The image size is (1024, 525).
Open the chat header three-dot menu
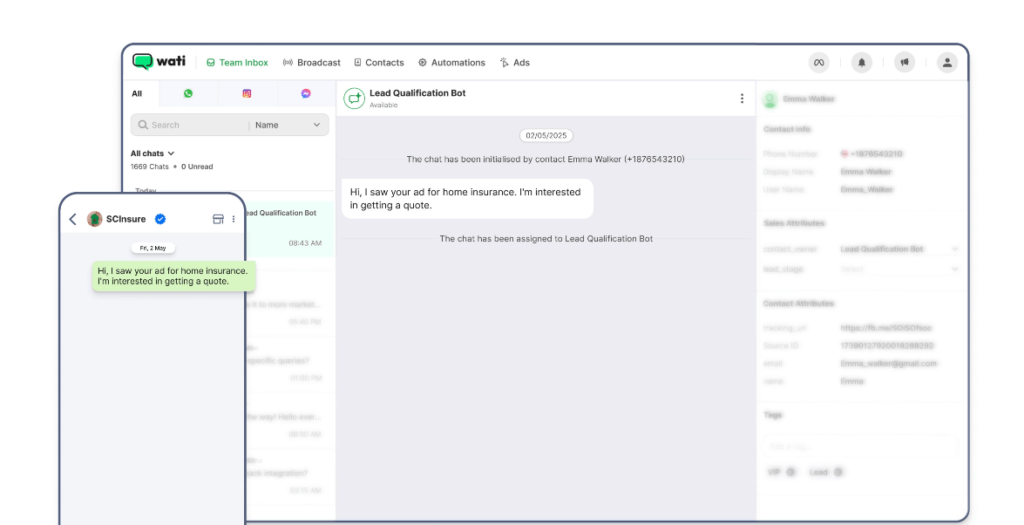pyautogui.click(x=741, y=98)
